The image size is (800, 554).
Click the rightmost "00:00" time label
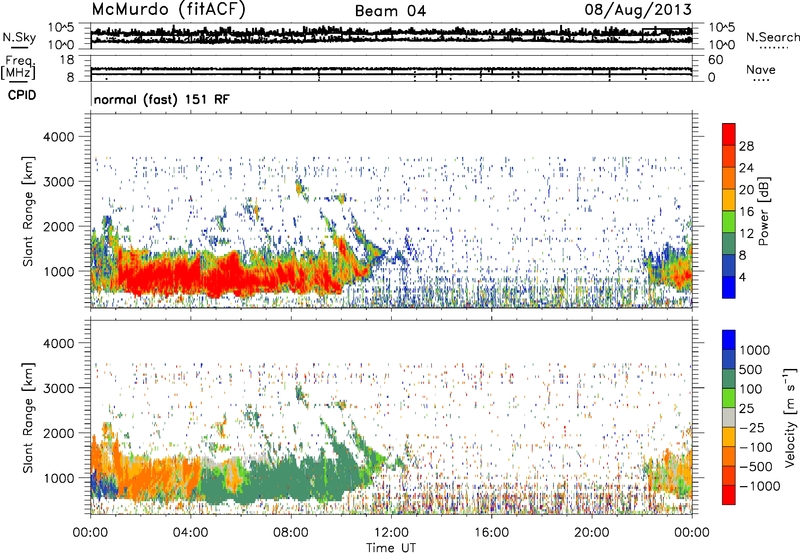692,533
